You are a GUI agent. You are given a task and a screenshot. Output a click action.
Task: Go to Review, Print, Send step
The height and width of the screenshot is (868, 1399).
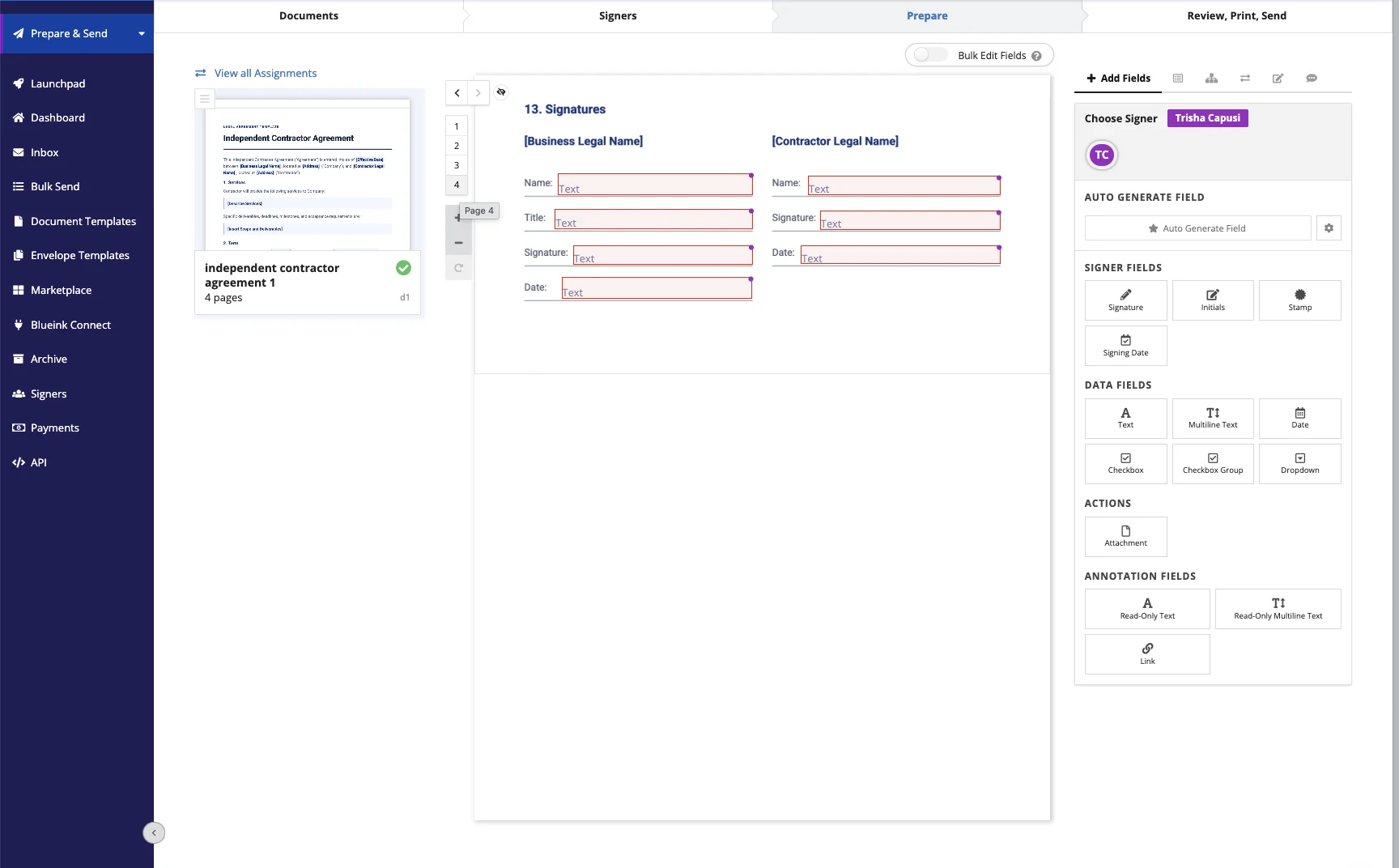pos(1236,15)
